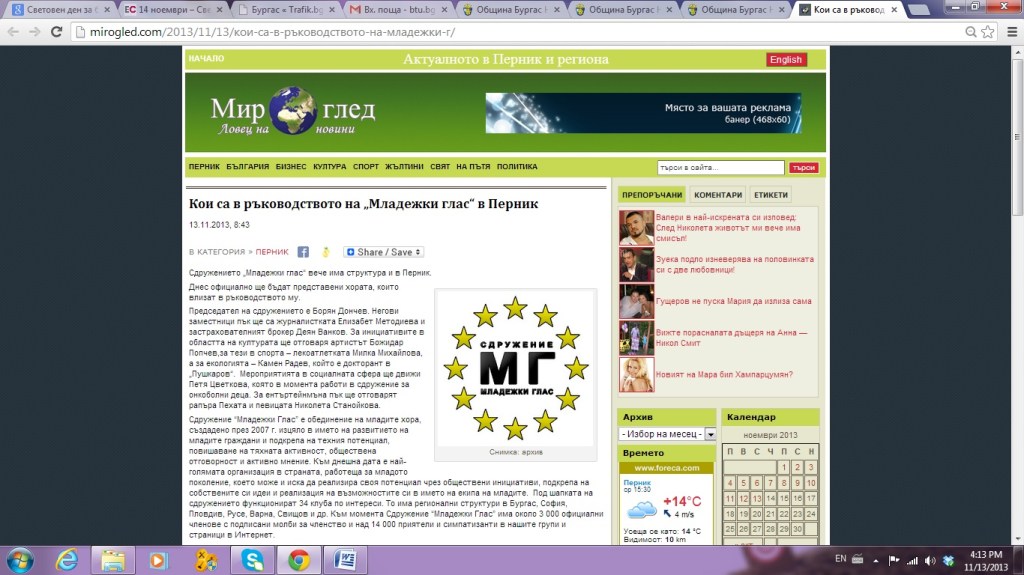Click the site search input field
Screen dimensions: 1024x575
(720, 167)
